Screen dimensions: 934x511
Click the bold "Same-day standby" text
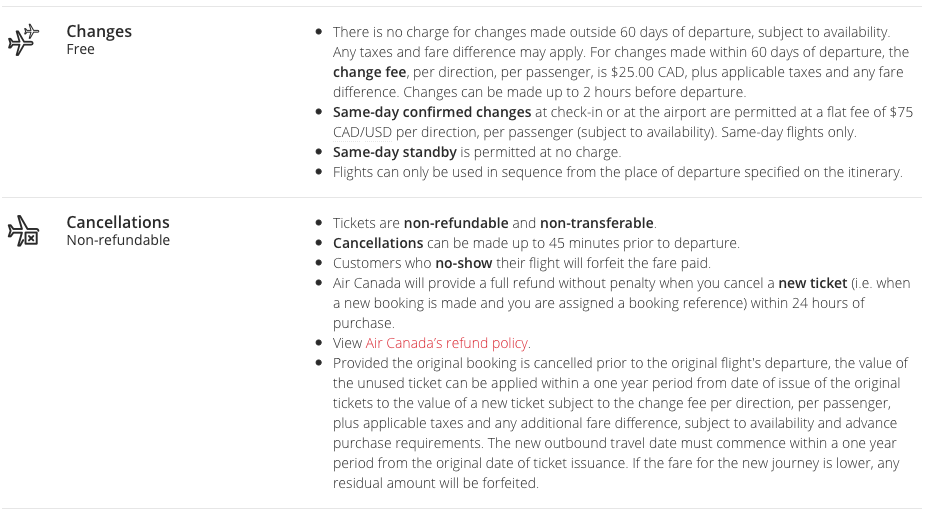coord(394,152)
